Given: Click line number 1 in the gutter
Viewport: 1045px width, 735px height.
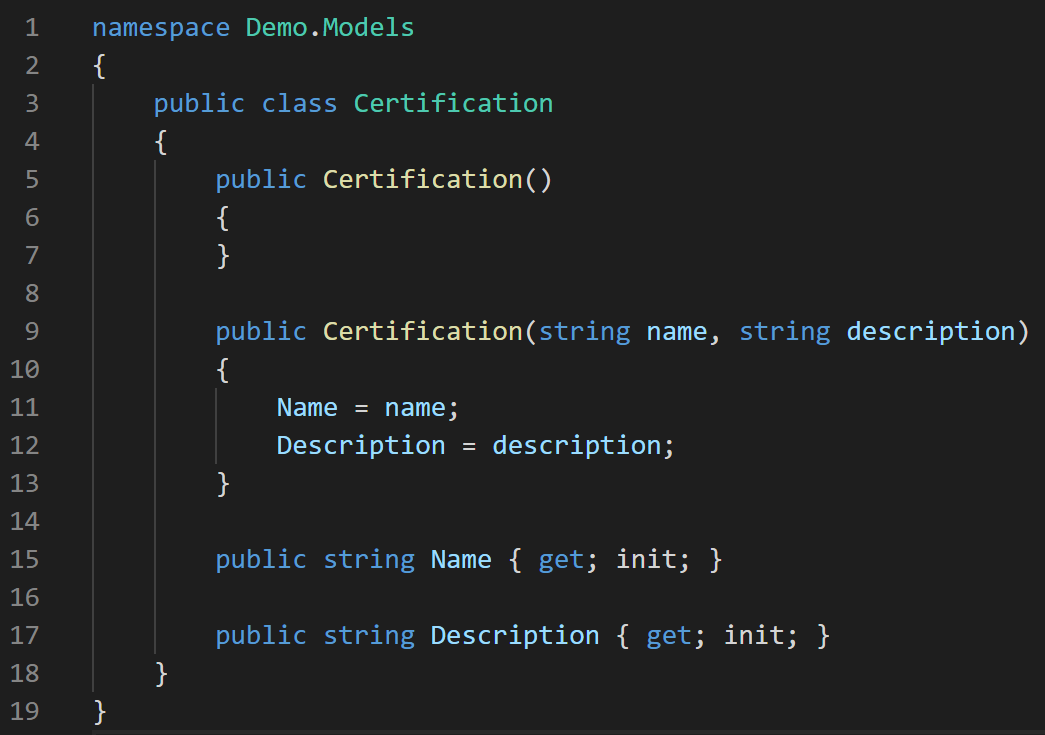Looking at the screenshot, I should click(x=31, y=27).
